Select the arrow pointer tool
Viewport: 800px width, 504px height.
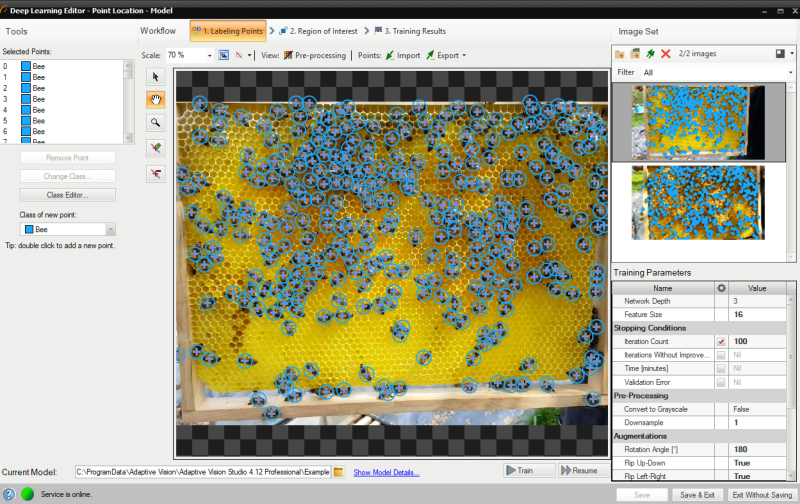[x=155, y=76]
